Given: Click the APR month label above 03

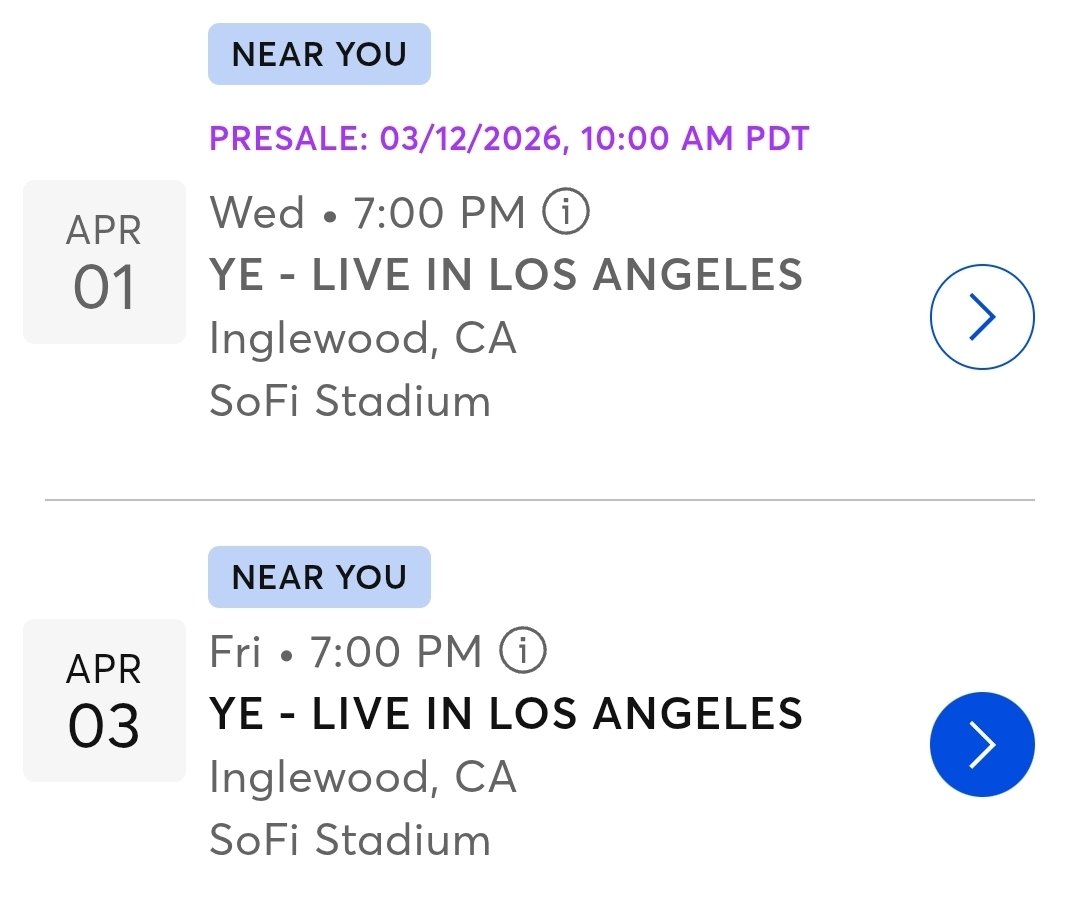Looking at the screenshot, I should pos(104,670).
